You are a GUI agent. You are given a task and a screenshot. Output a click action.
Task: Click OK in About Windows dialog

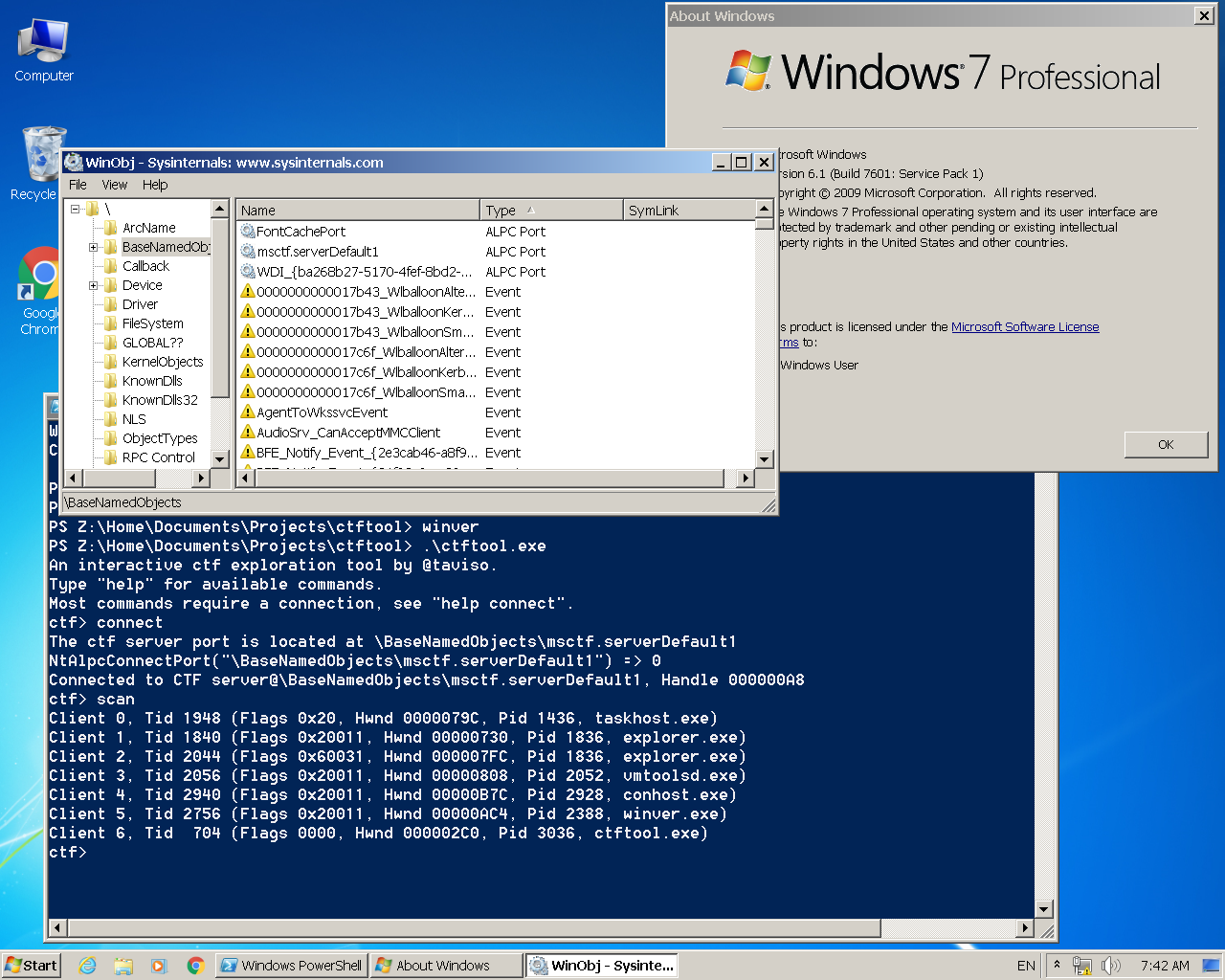[x=1165, y=444]
